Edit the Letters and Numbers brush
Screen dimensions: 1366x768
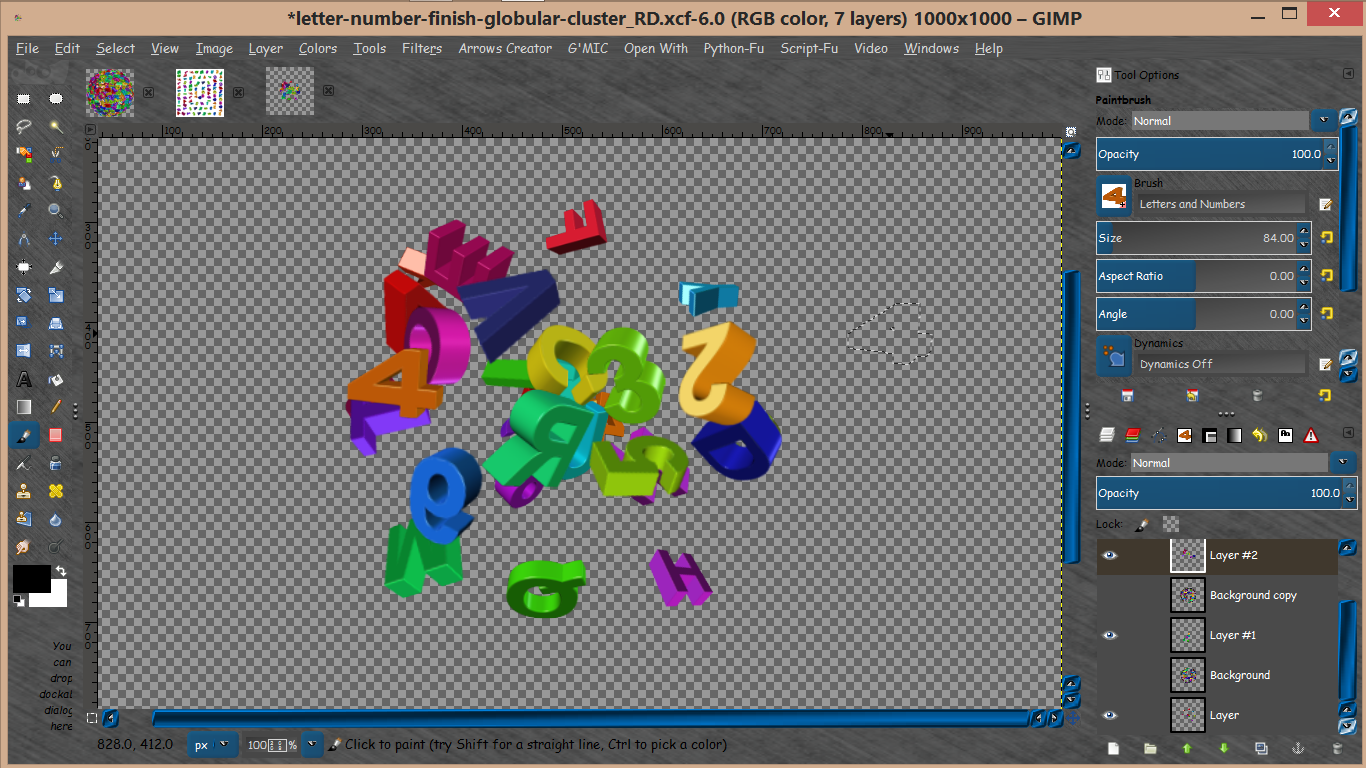click(1326, 204)
